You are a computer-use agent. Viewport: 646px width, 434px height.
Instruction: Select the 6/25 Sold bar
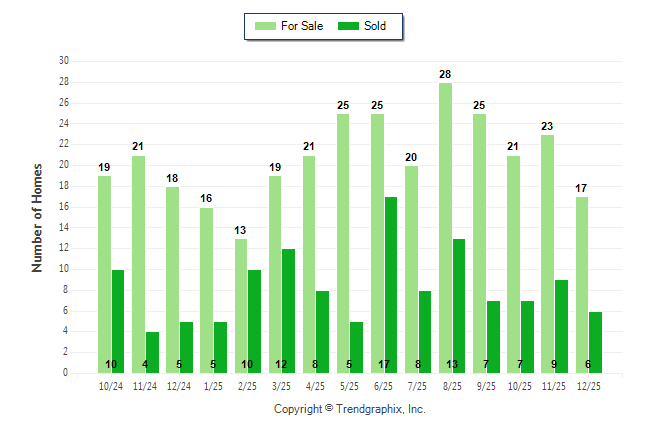(x=391, y=285)
